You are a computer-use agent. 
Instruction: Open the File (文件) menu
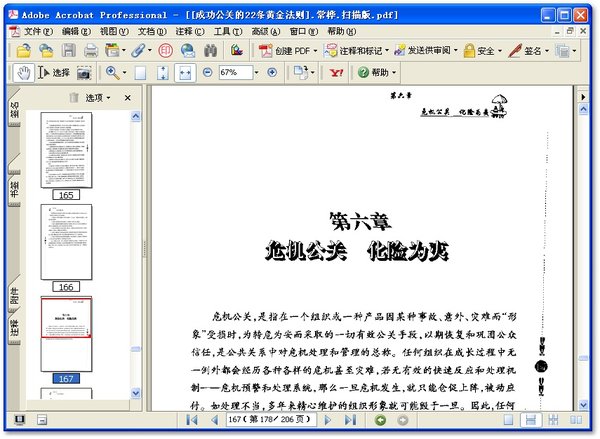(x=38, y=31)
